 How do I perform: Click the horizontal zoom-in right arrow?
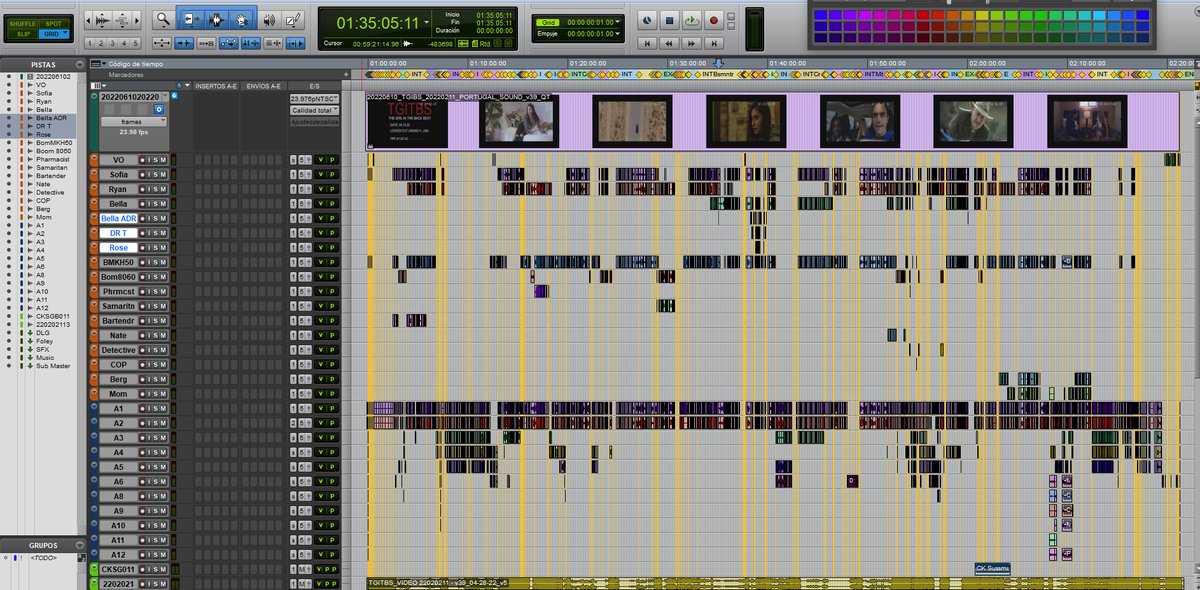[137, 20]
